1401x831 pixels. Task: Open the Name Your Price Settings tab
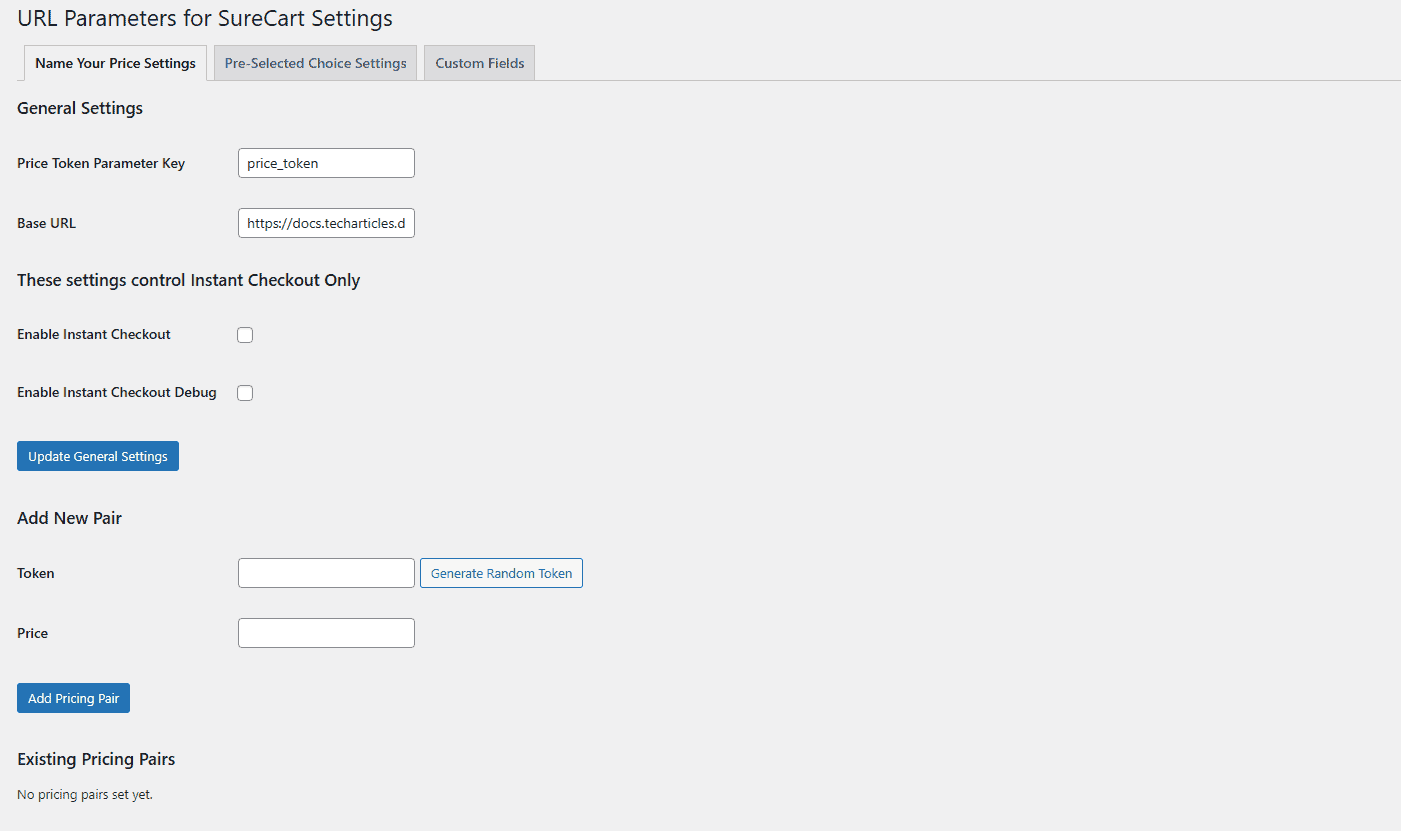[x=115, y=63]
